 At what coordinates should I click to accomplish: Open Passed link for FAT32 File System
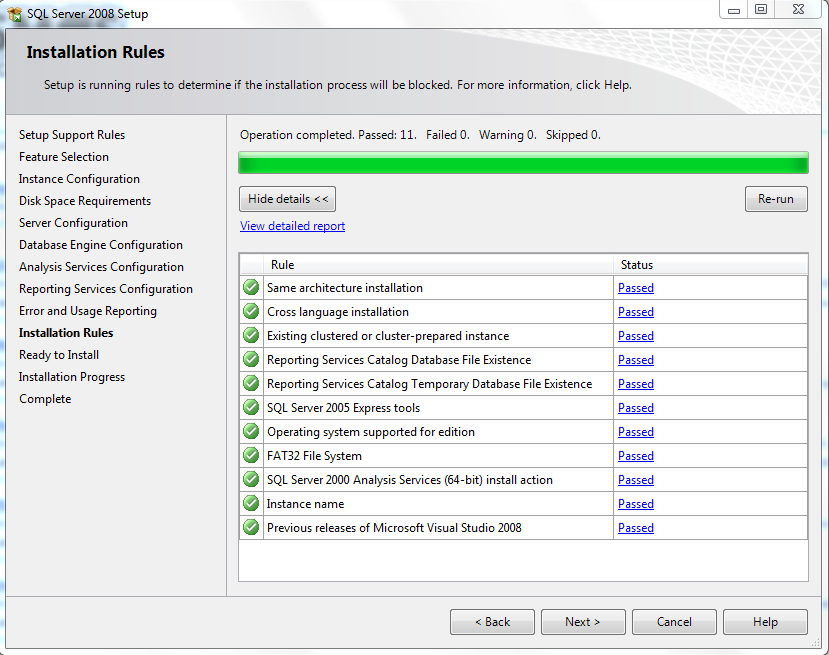tap(636, 456)
